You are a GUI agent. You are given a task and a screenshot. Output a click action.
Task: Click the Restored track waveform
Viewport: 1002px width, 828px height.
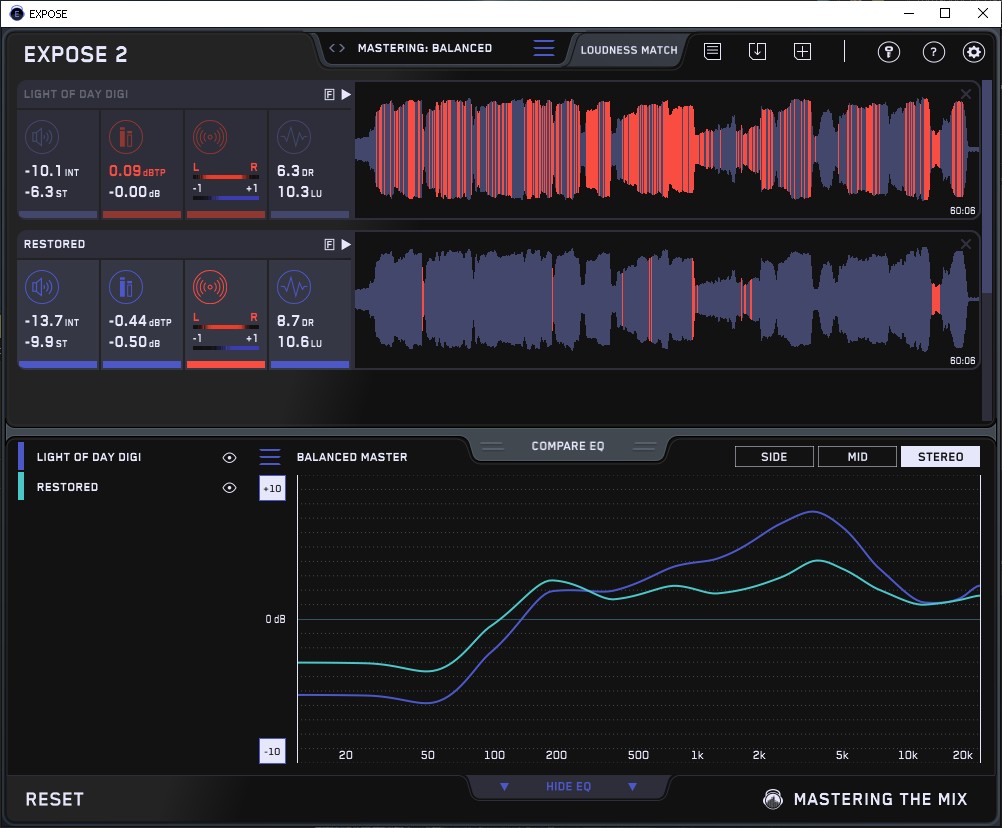coord(660,301)
